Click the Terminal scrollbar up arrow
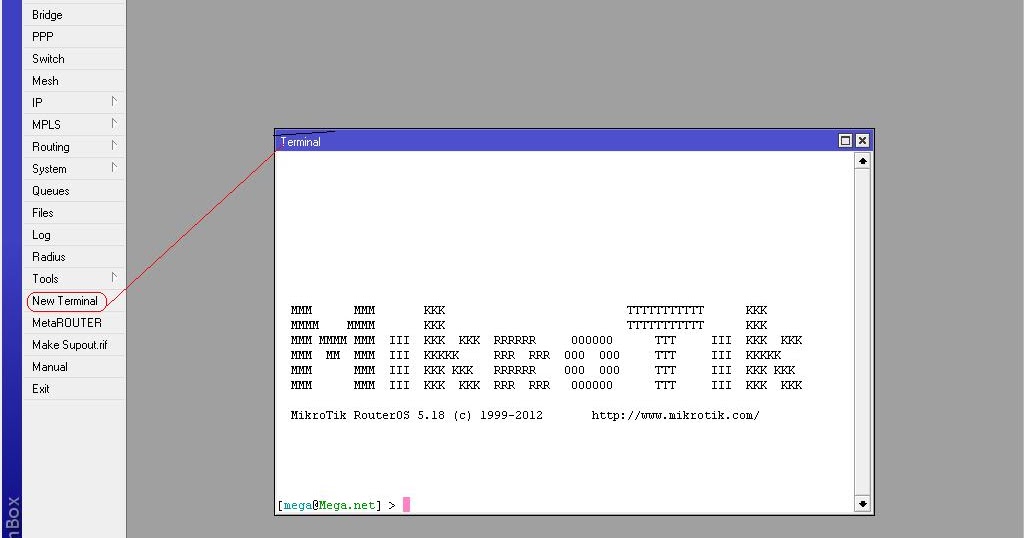The height and width of the screenshot is (538, 1024). point(862,161)
